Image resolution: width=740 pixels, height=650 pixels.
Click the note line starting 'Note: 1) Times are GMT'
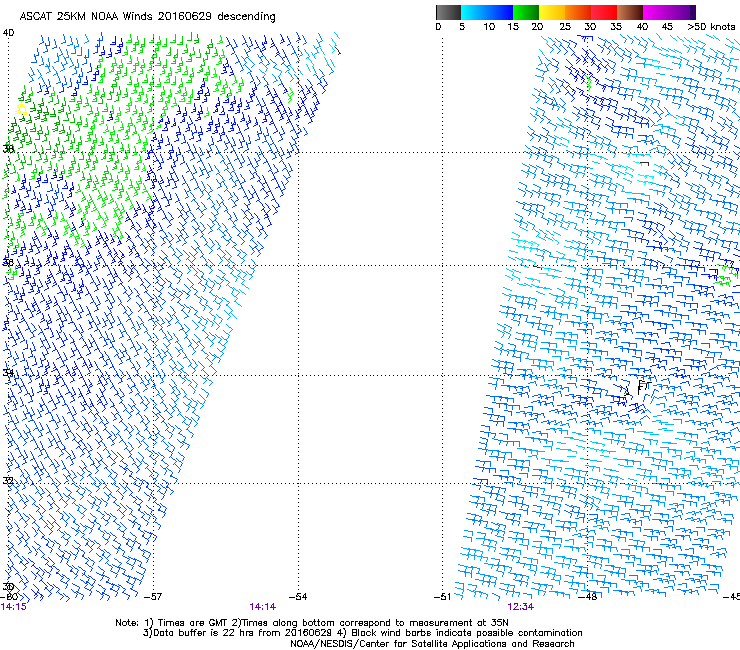(x=312, y=623)
